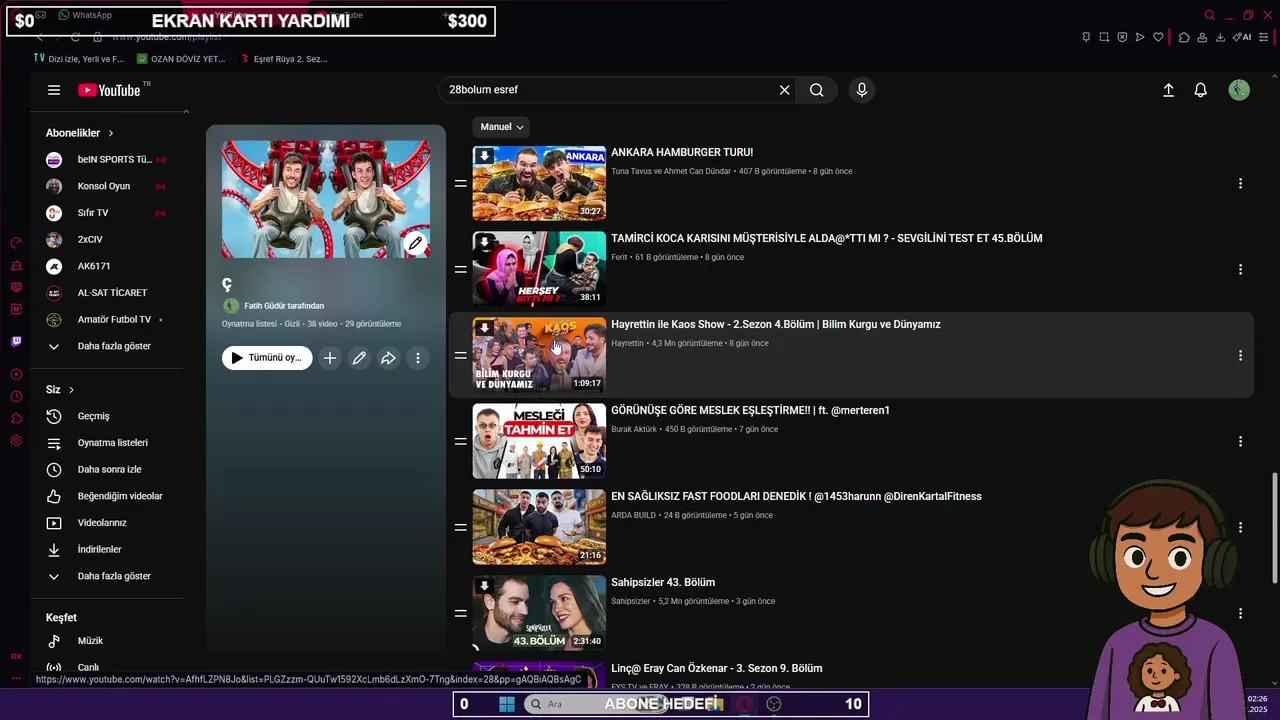Go to the YouTube home logo
Screen dimensions: 1280x720
(110, 90)
